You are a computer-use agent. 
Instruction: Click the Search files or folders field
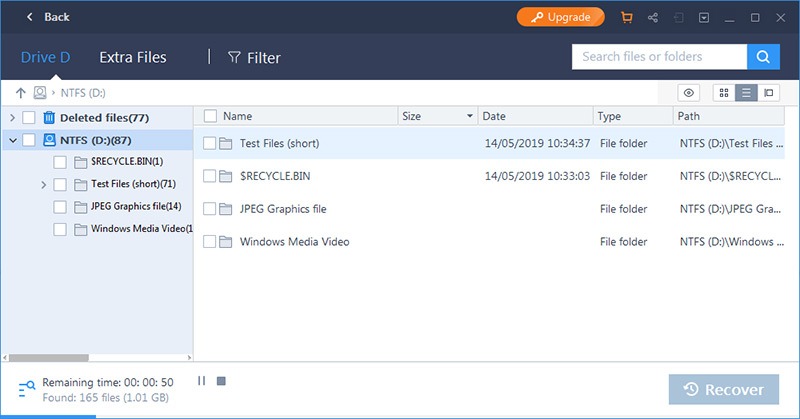click(x=659, y=57)
